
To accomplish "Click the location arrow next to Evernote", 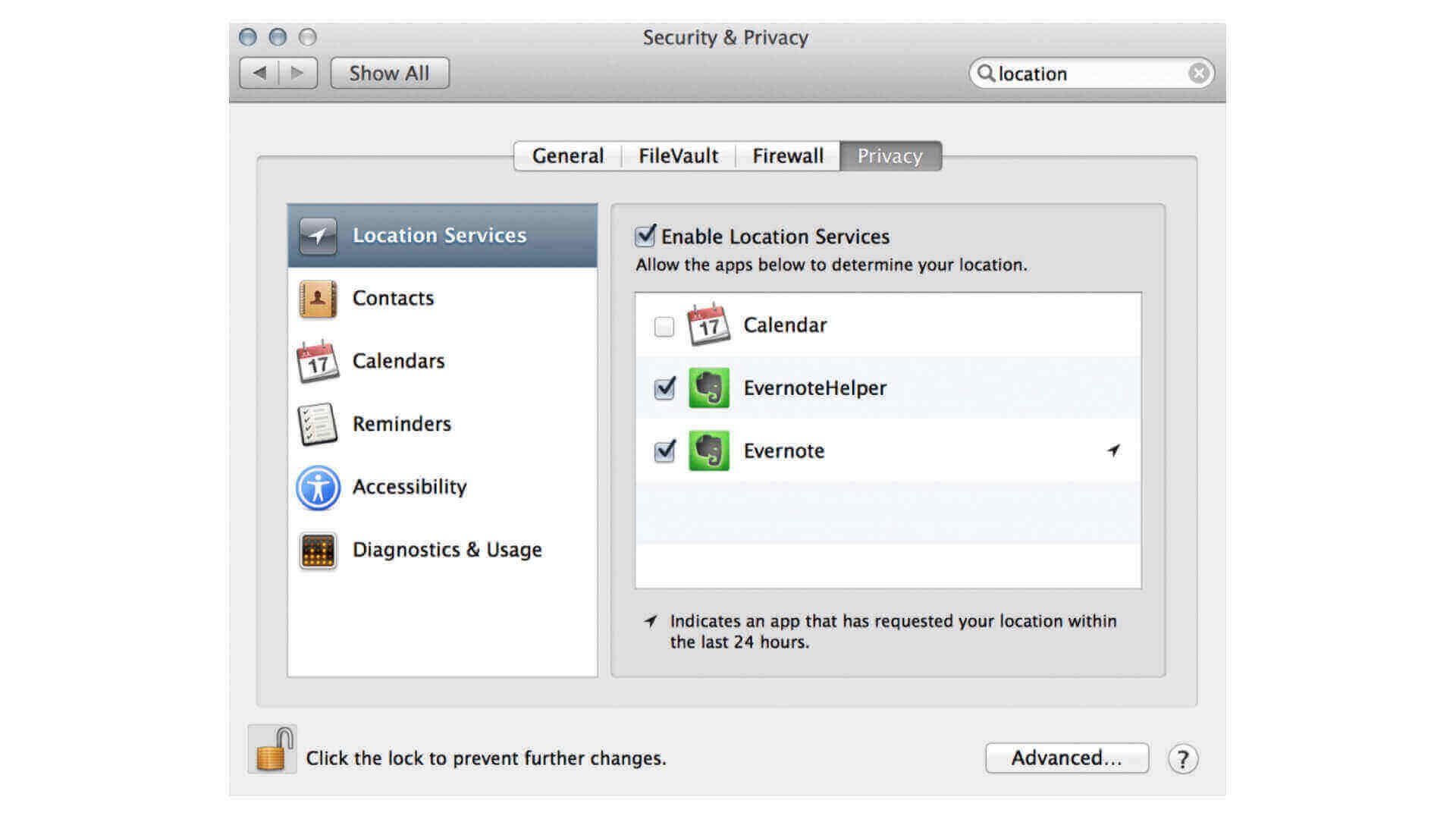I will [x=1114, y=450].
